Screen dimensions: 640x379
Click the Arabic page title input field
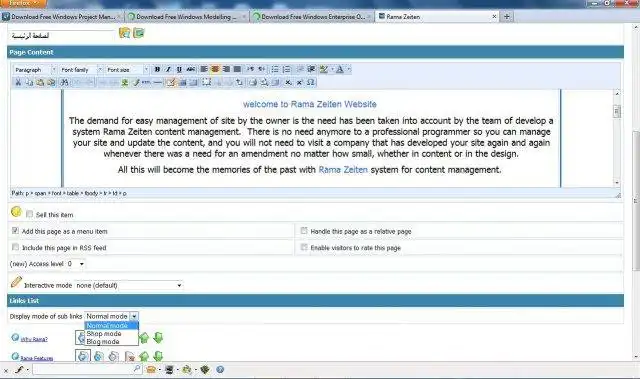pyautogui.click(x=61, y=35)
